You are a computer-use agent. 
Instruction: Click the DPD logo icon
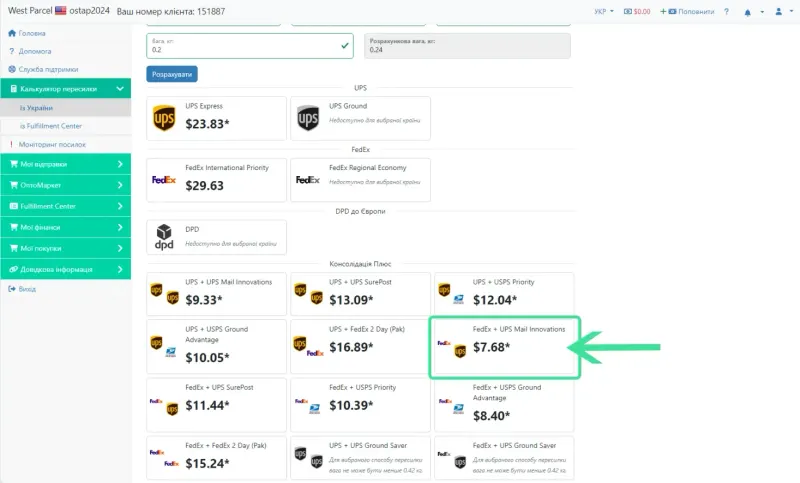click(x=164, y=237)
